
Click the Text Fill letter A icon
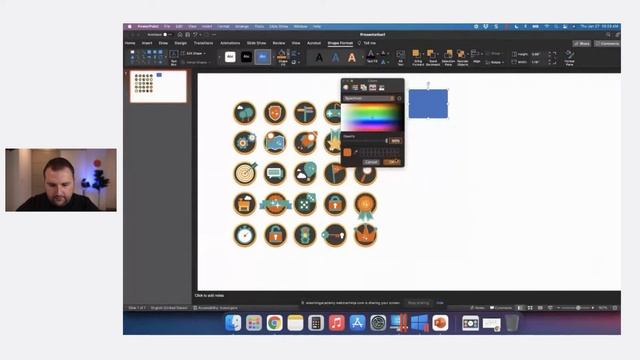point(371,53)
